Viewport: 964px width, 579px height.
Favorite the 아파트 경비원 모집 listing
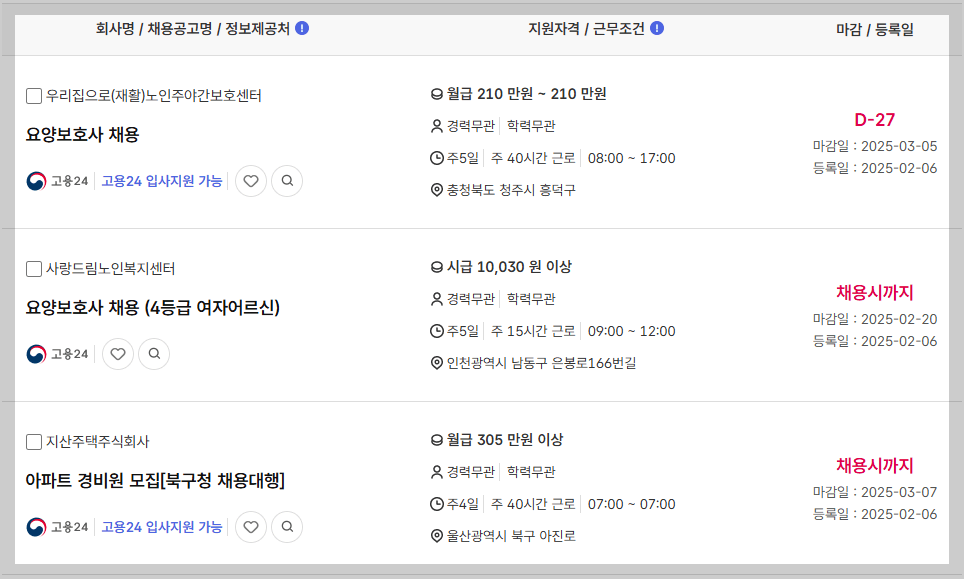click(x=251, y=527)
